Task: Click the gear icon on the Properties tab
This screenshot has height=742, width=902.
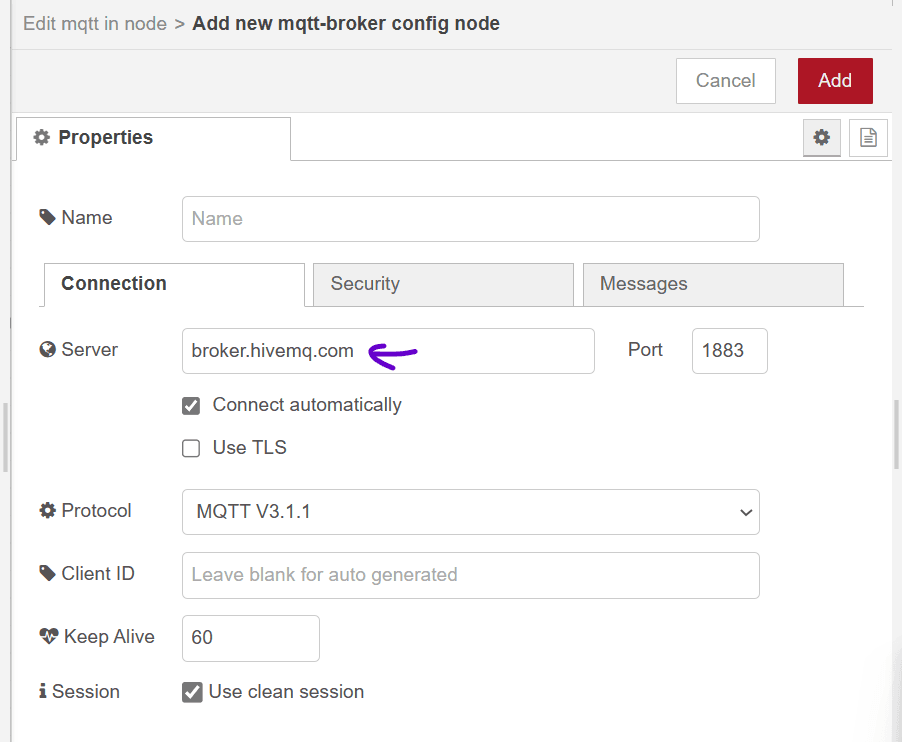Action: click(41, 137)
